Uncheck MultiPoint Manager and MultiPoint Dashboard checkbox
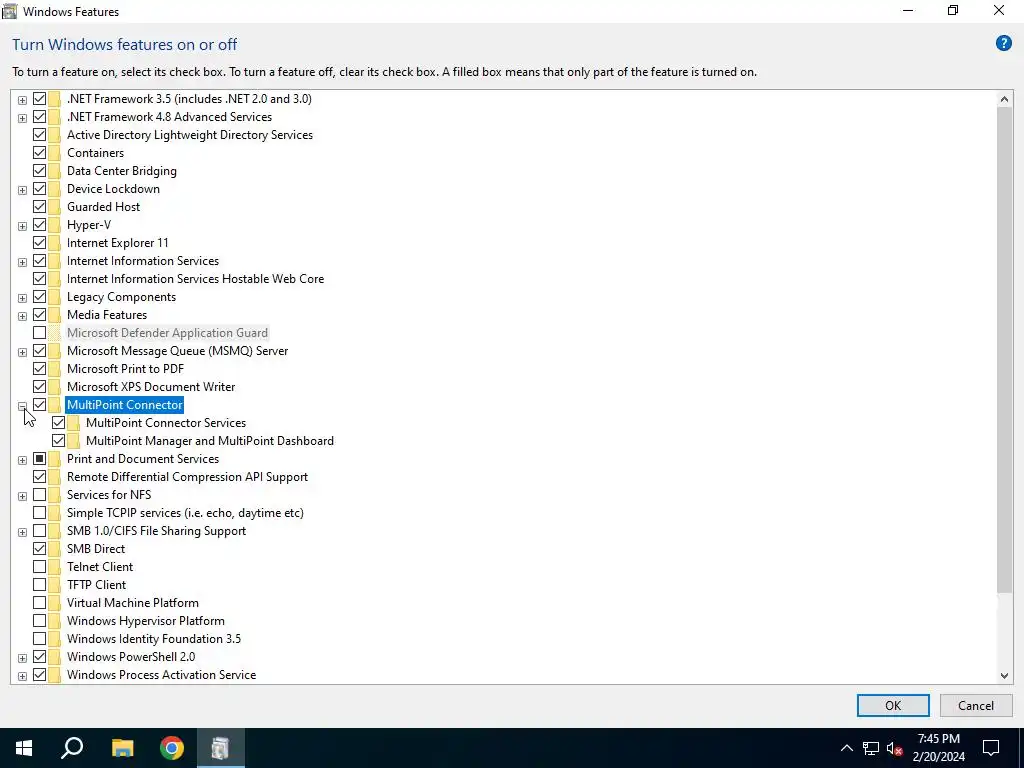The image size is (1024, 768). coord(58,441)
